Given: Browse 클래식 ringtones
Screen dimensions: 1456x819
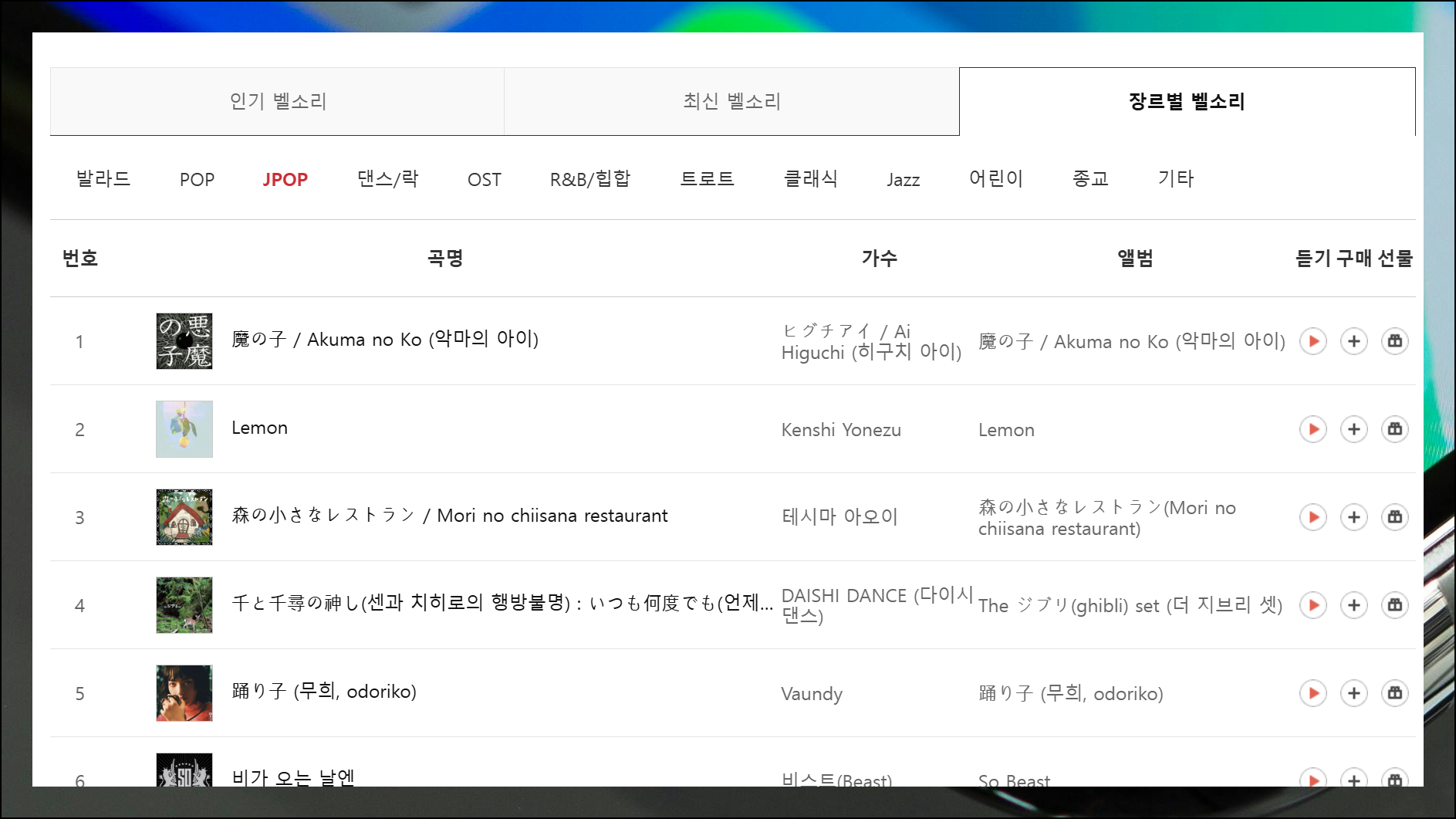Looking at the screenshot, I should [810, 179].
